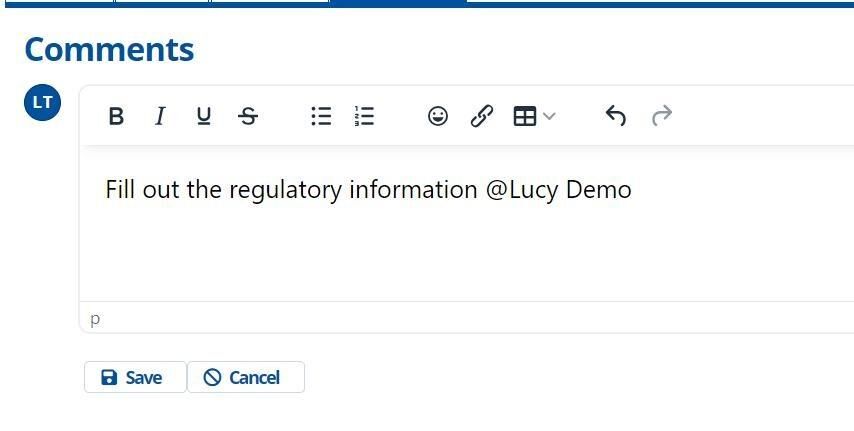854x431 pixels.
Task: Insert a numbered list
Action: point(364,116)
